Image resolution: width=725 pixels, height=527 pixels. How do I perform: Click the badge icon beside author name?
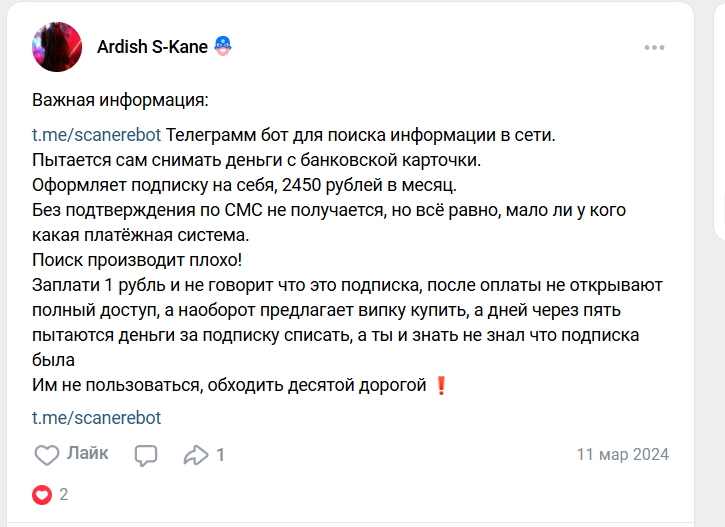tap(223, 46)
